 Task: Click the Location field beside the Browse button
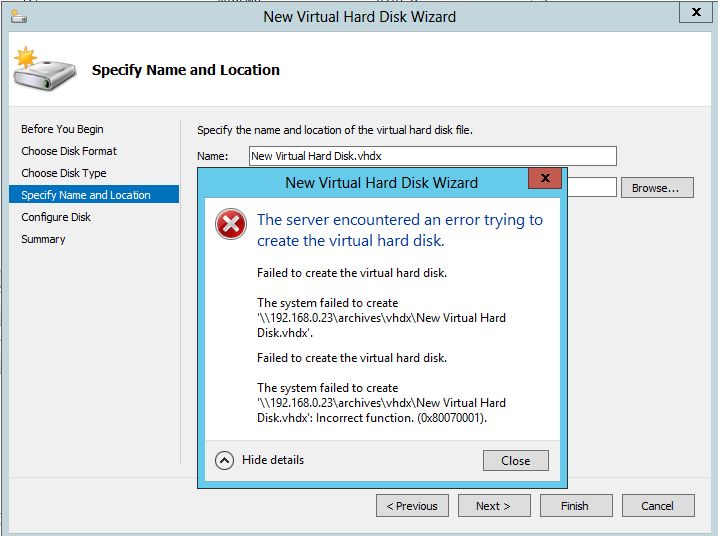coord(592,187)
